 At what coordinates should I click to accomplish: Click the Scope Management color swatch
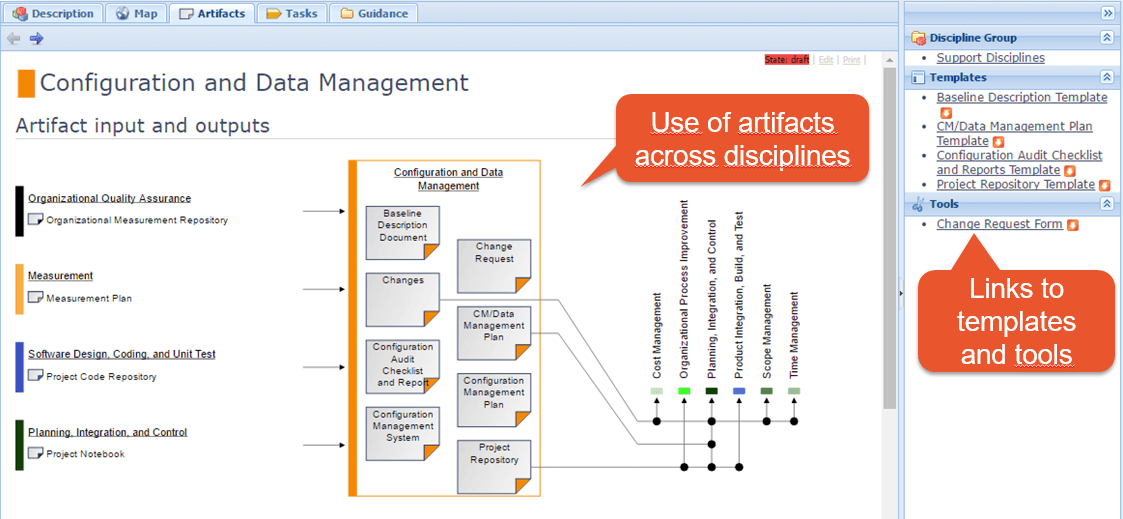(766, 391)
